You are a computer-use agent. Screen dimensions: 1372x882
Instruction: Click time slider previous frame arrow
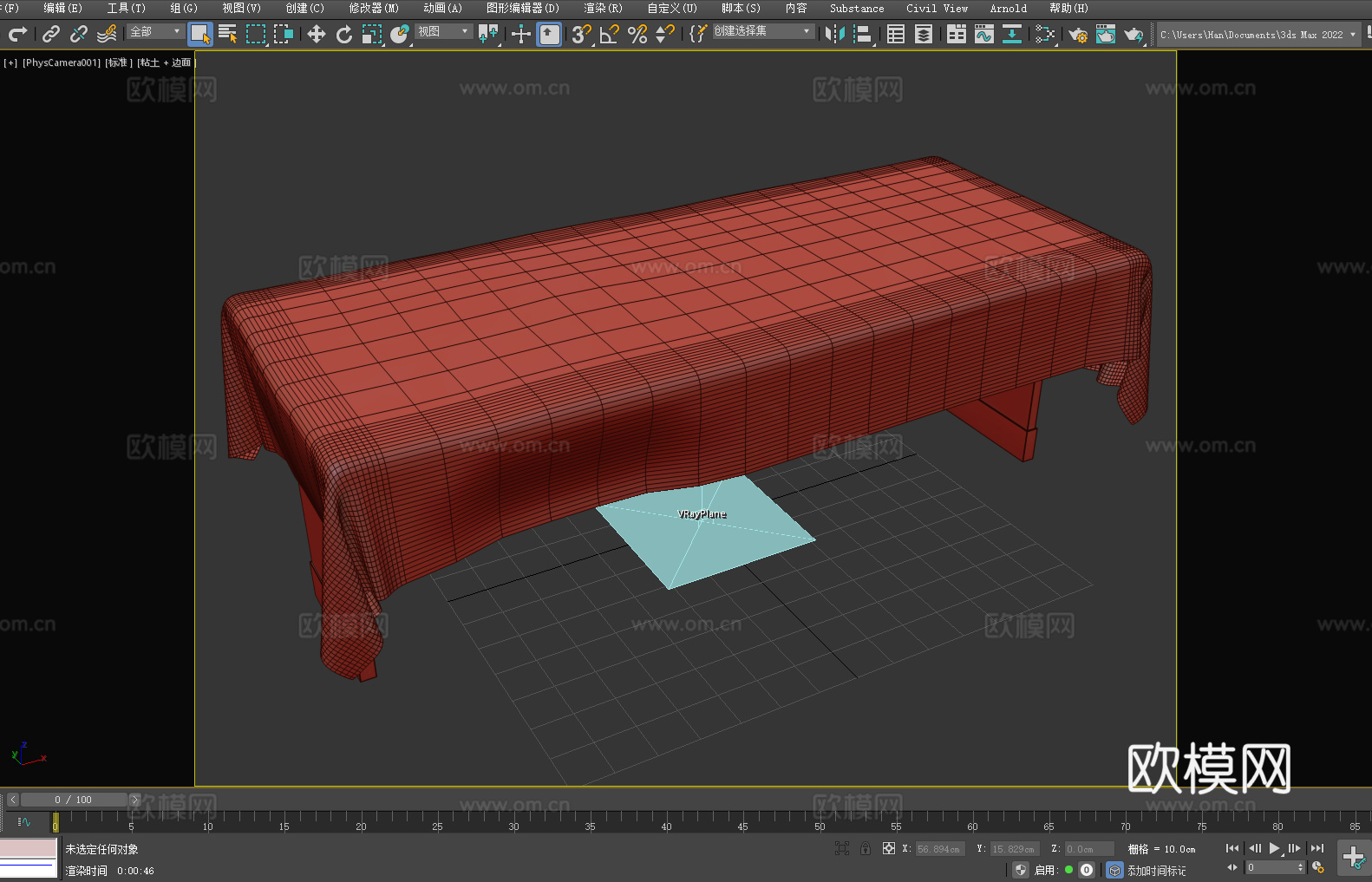pyautogui.click(x=12, y=800)
